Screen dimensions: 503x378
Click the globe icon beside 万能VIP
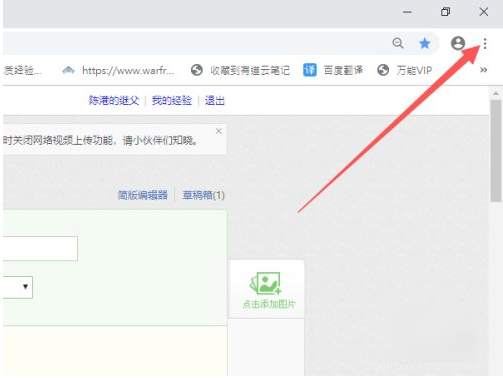pos(383,70)
